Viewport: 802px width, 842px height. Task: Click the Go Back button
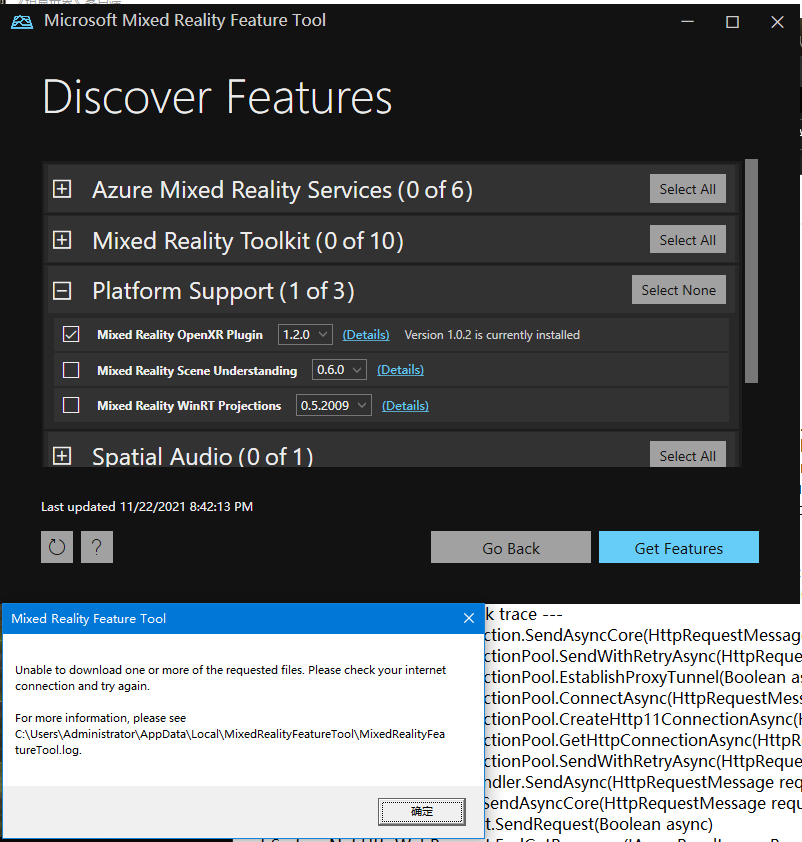[510, 547]
